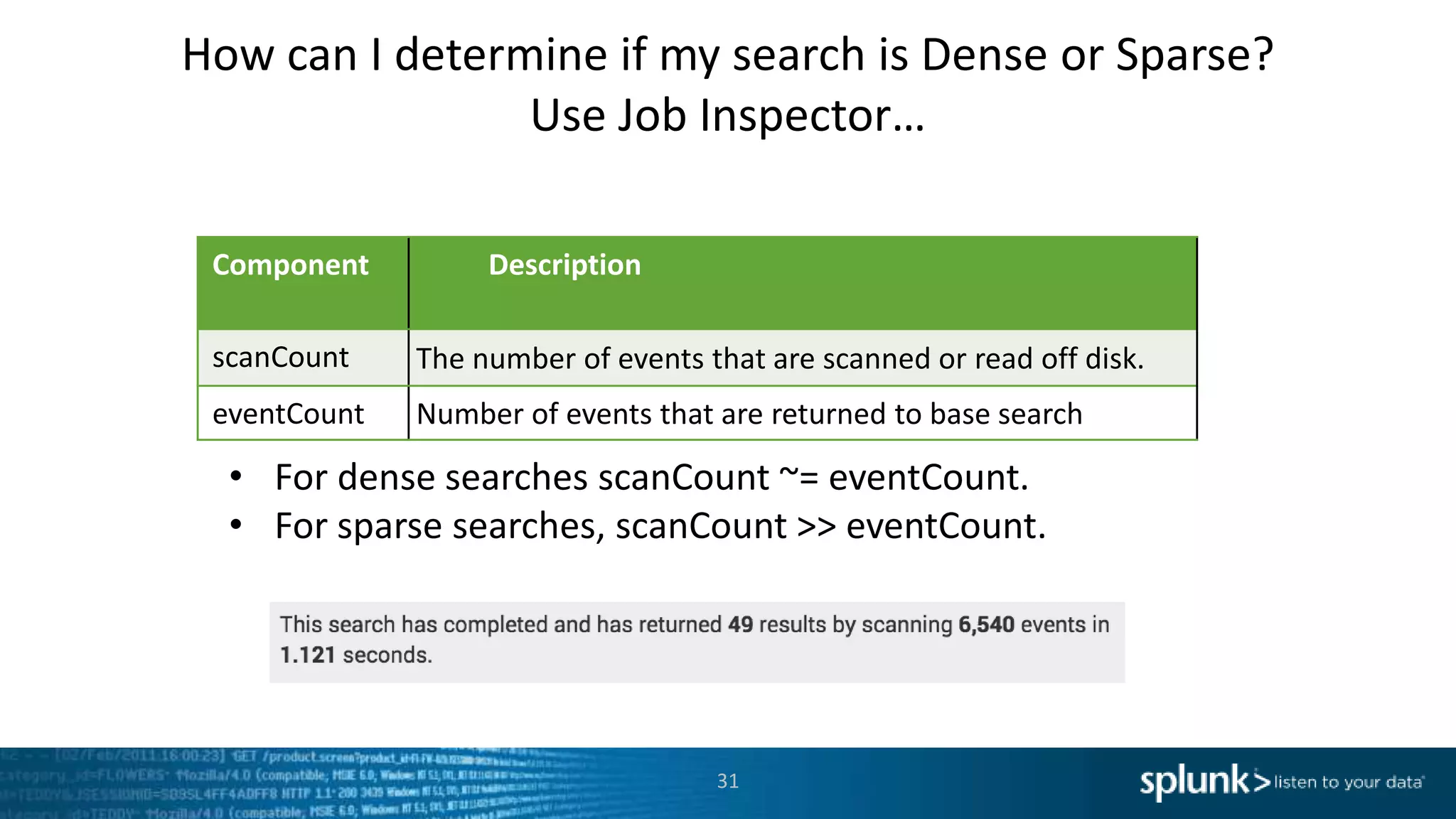The height and width of the screenshot is (819, 1456).
Task: Click the scanned or read off disk description
Action: click(x=780, y=359)
